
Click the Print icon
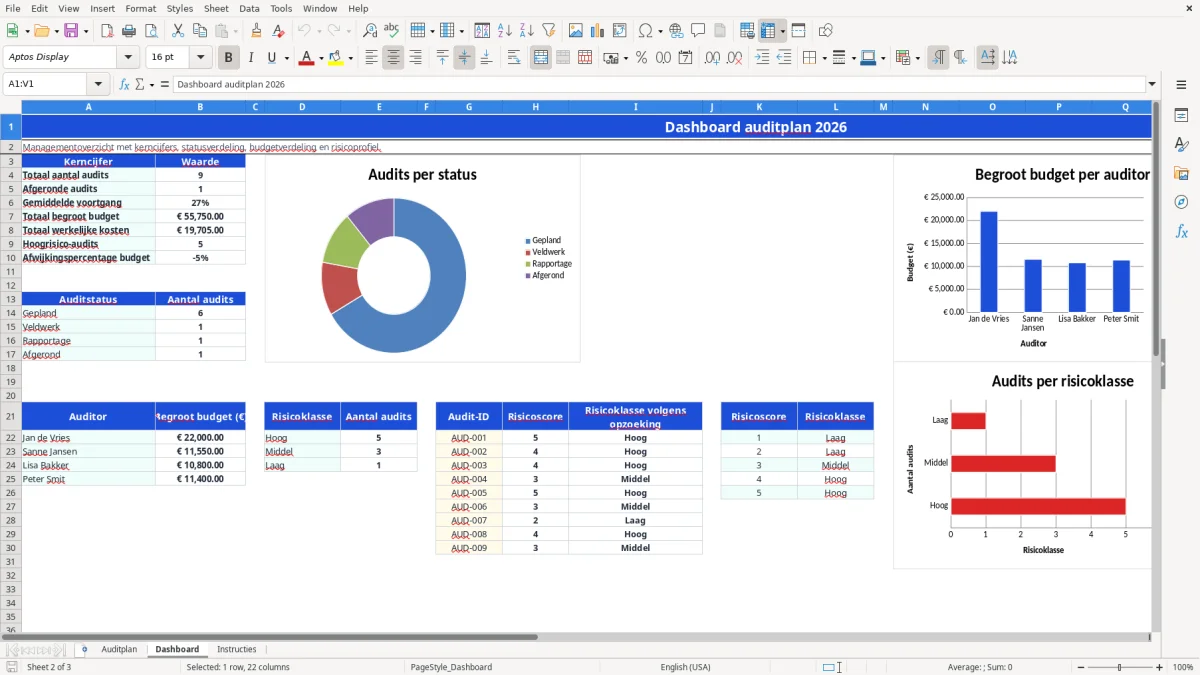129,31
